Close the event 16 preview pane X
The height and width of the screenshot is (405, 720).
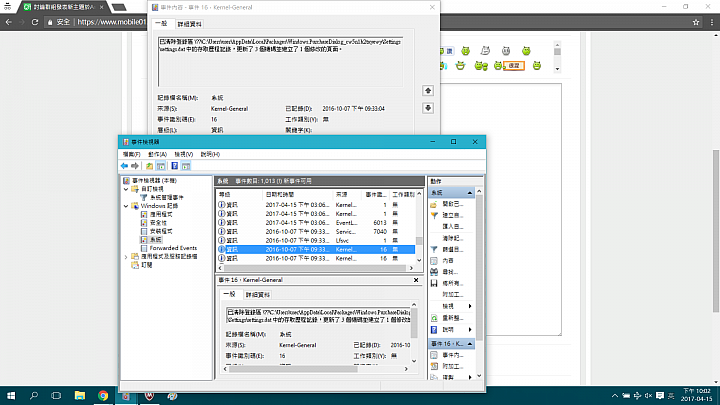click(416, 280)
